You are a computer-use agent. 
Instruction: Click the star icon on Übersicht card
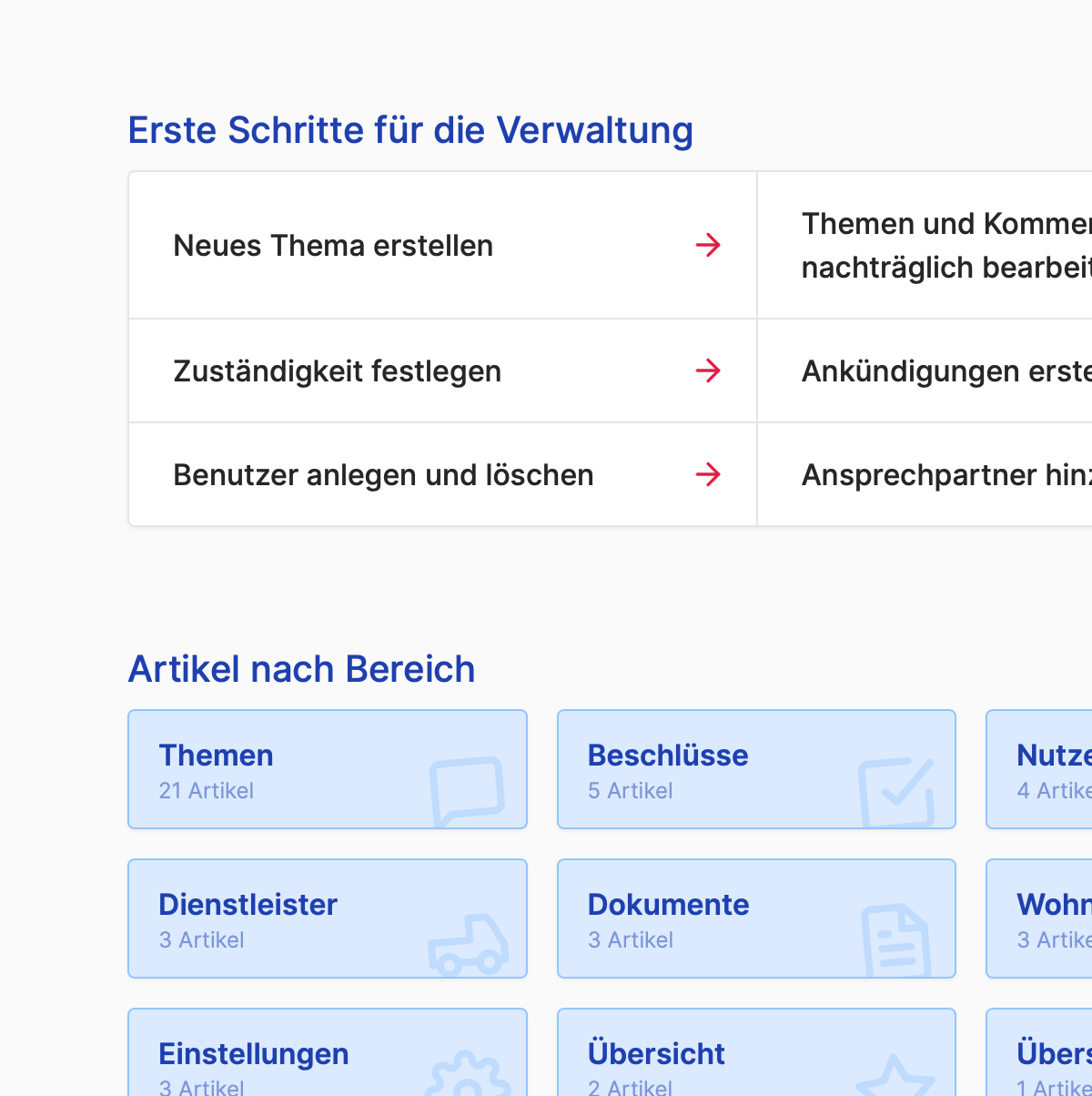tap(895, 1079)
